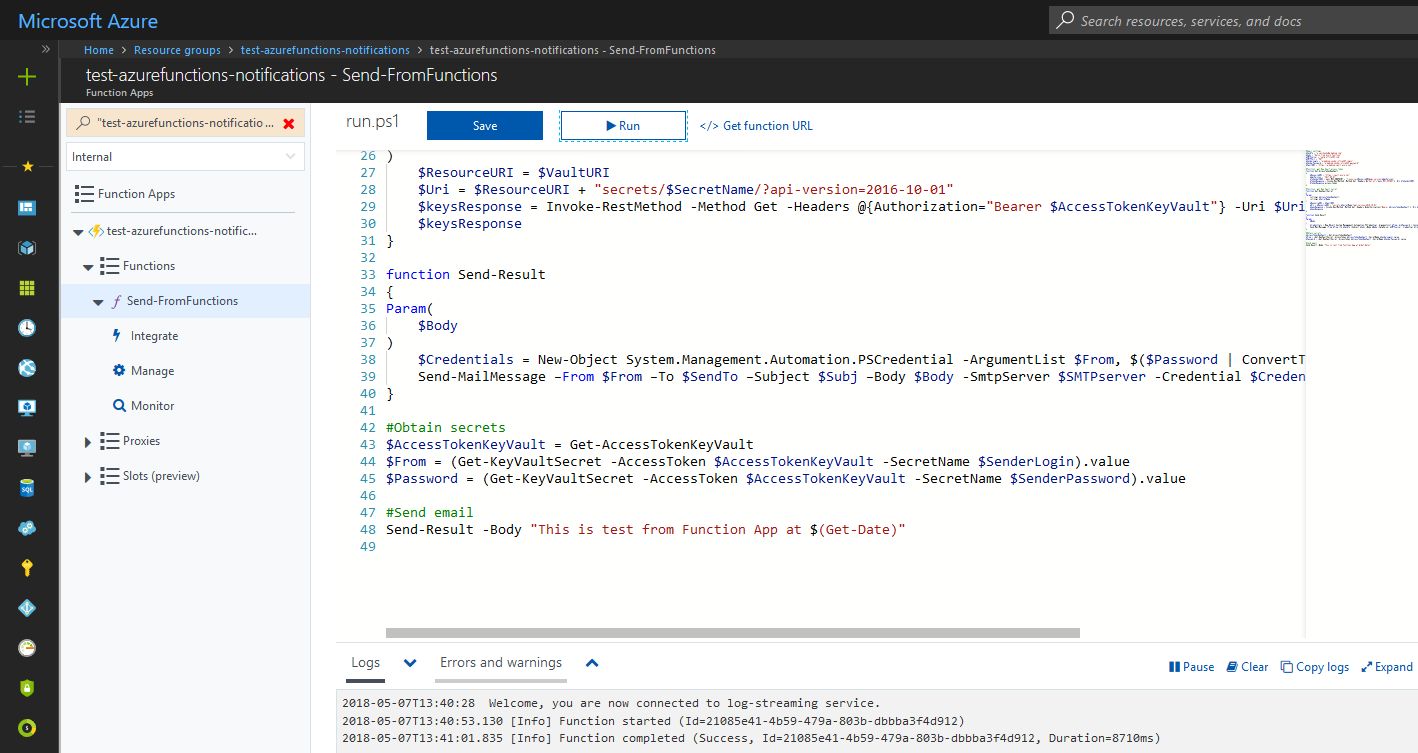
Task: Click the green circle icon at sidebar bottom
Action: pos(27,728)
